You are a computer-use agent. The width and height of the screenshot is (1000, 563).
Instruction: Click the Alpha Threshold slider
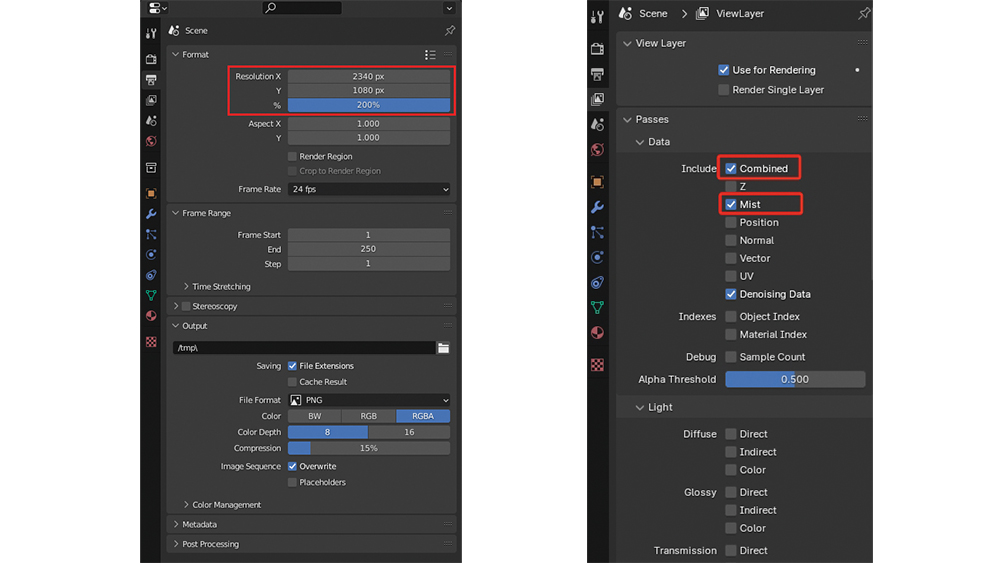click(x=794, y=380)
